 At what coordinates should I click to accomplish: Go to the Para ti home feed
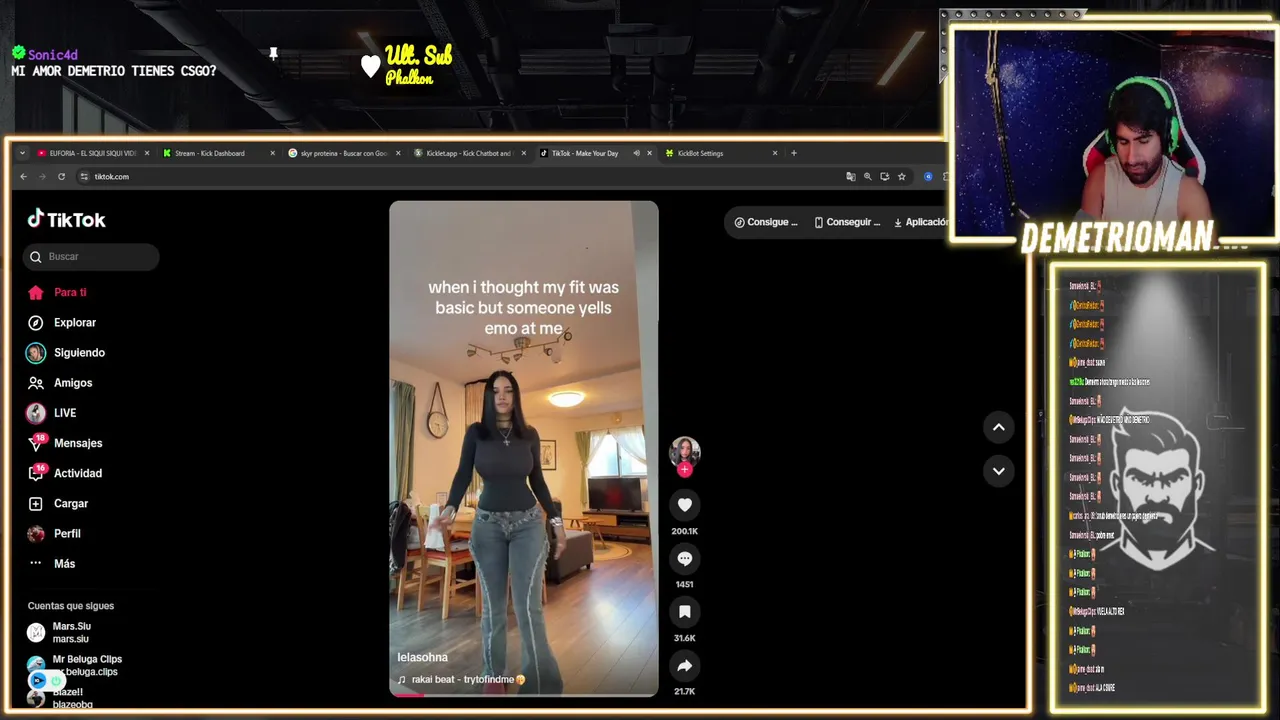pos(70,292)
